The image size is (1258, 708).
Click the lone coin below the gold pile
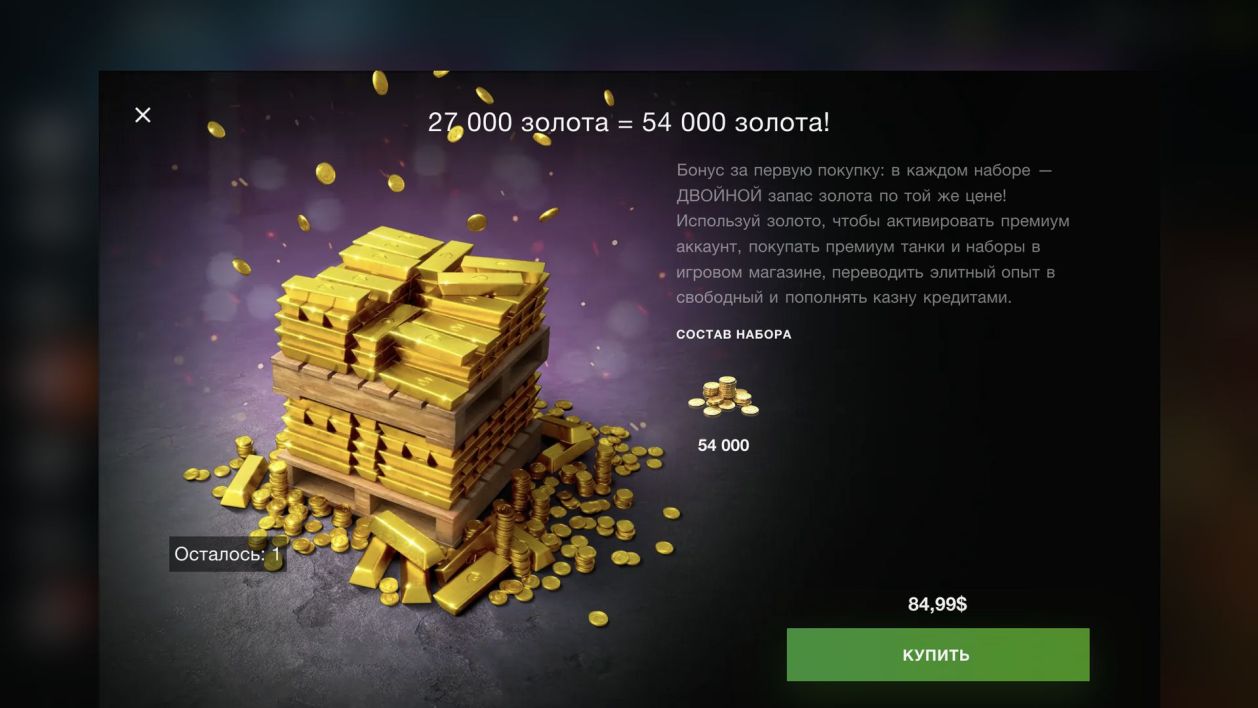click(598, 618)
